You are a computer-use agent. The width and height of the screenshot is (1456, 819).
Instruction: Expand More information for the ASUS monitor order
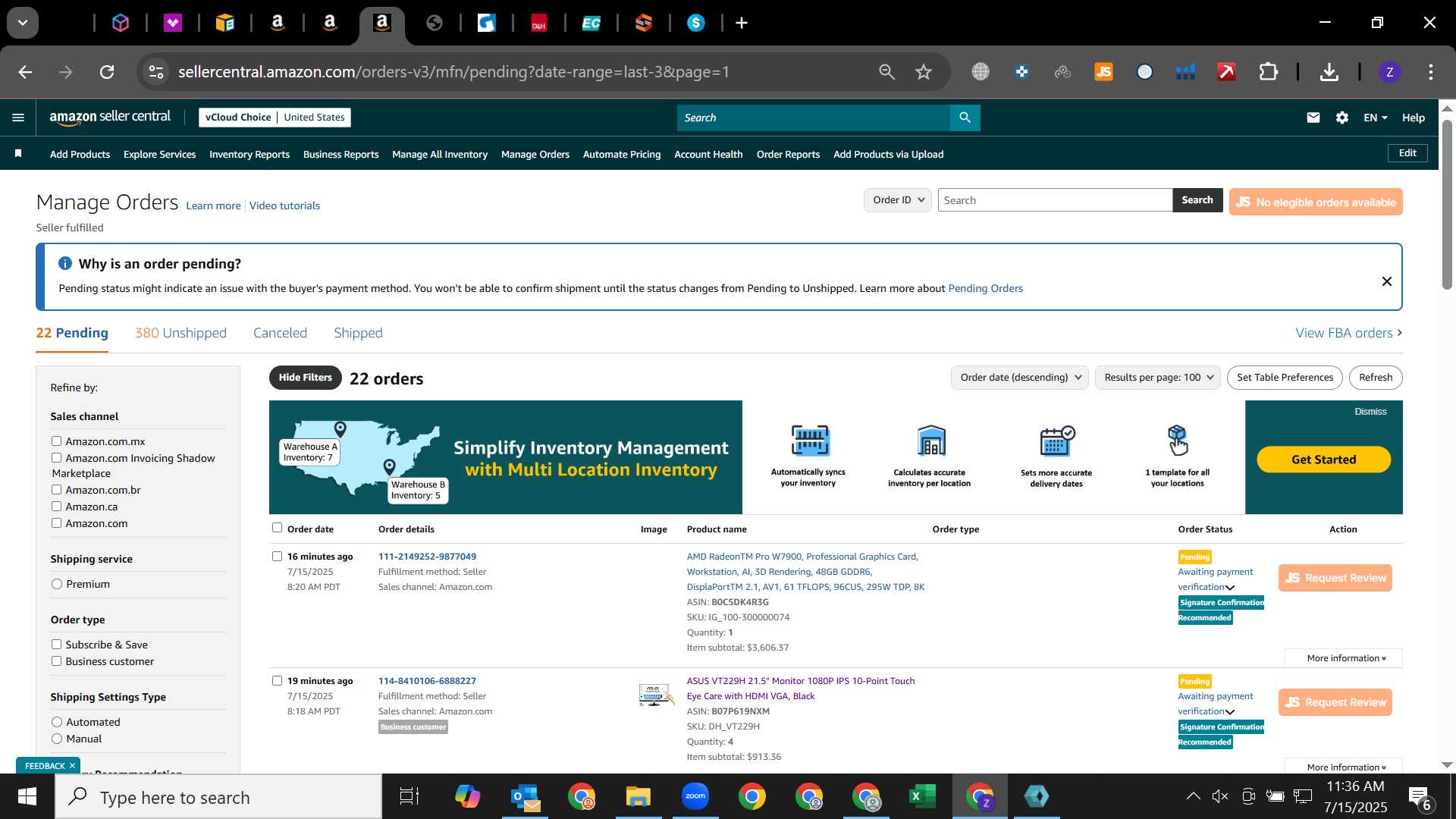pyautogui.click(x=1345, y=767)
